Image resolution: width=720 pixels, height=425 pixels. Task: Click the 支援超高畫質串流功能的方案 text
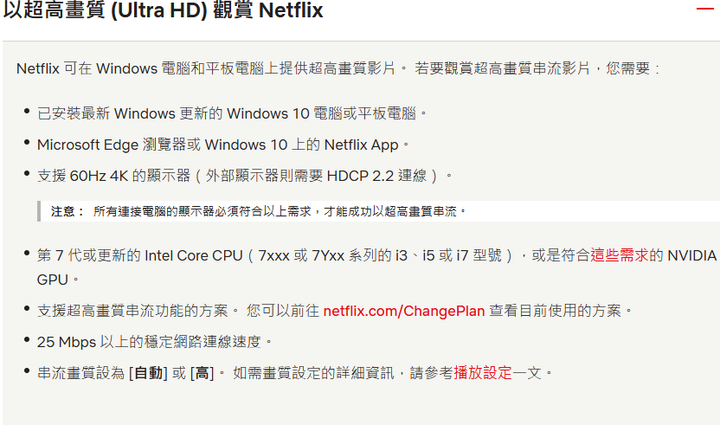point(132,311)
